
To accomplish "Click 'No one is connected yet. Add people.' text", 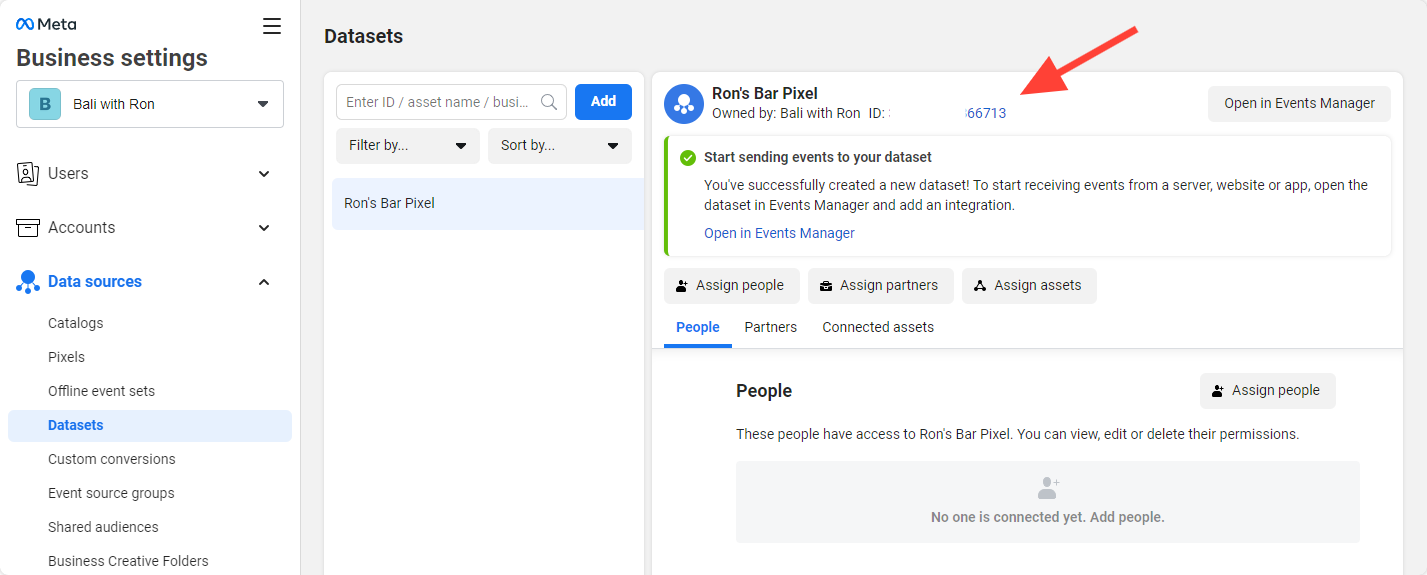I will [1048, 518].
